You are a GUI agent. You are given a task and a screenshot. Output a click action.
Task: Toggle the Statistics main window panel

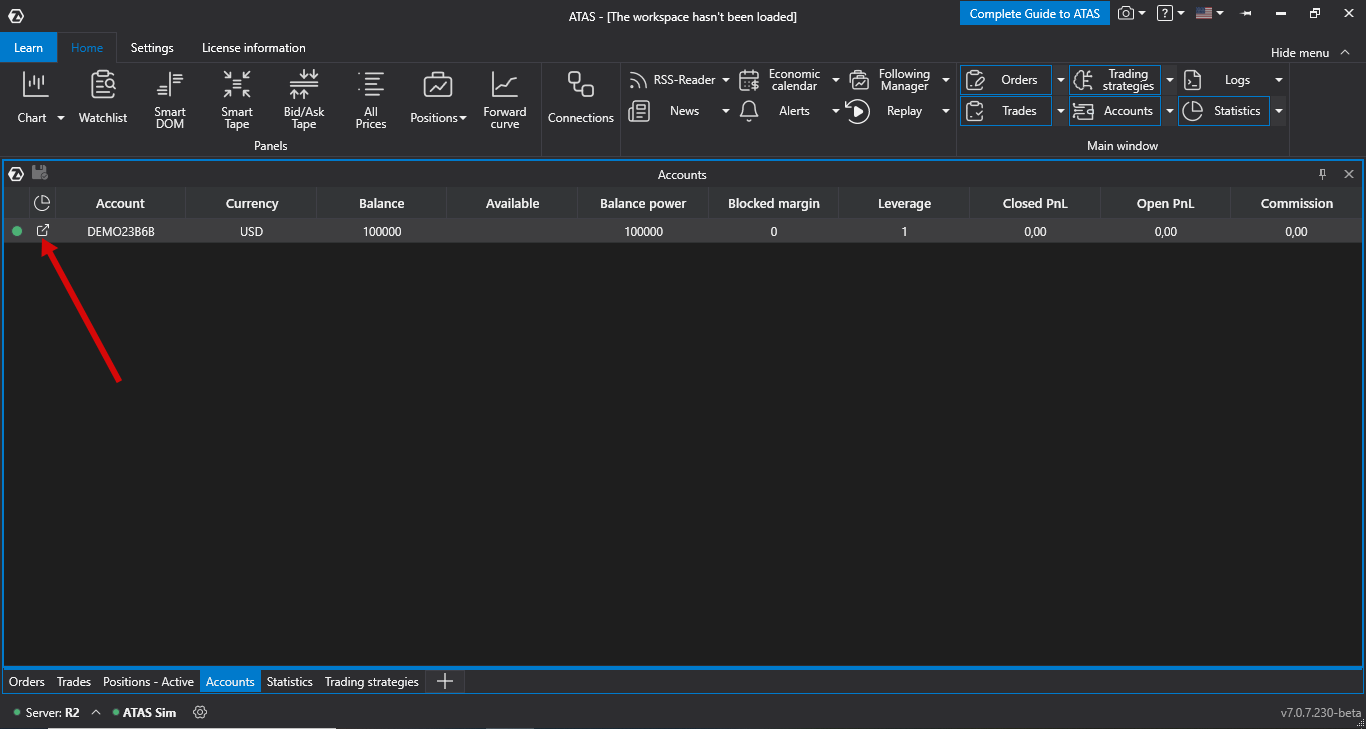tap(1224, 111)
